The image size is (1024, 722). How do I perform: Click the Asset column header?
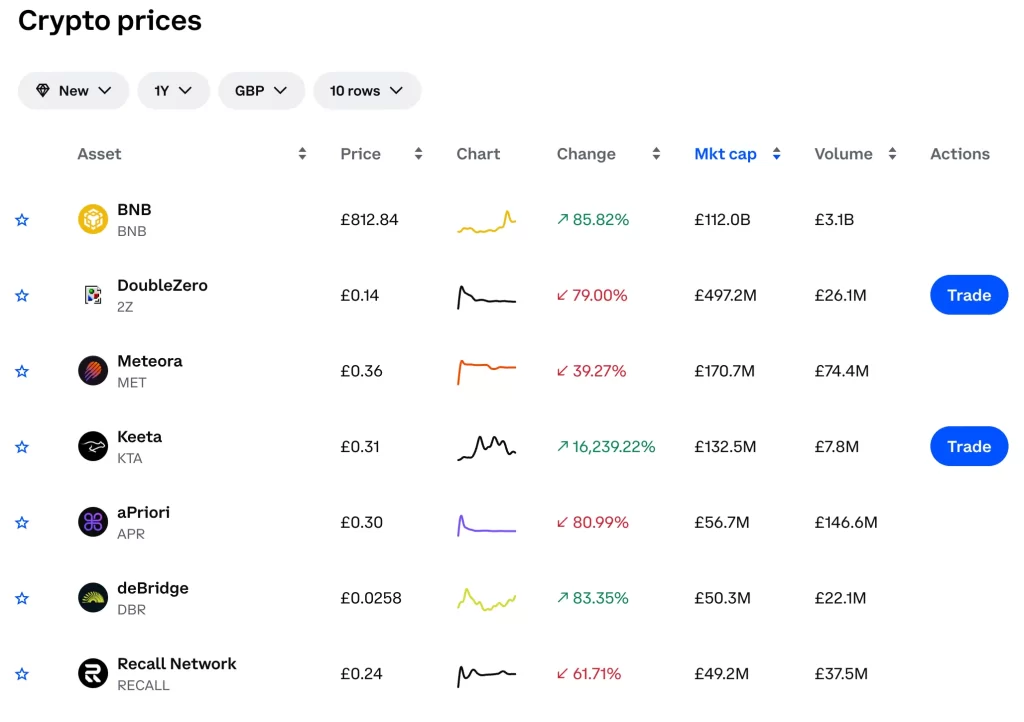99,154
